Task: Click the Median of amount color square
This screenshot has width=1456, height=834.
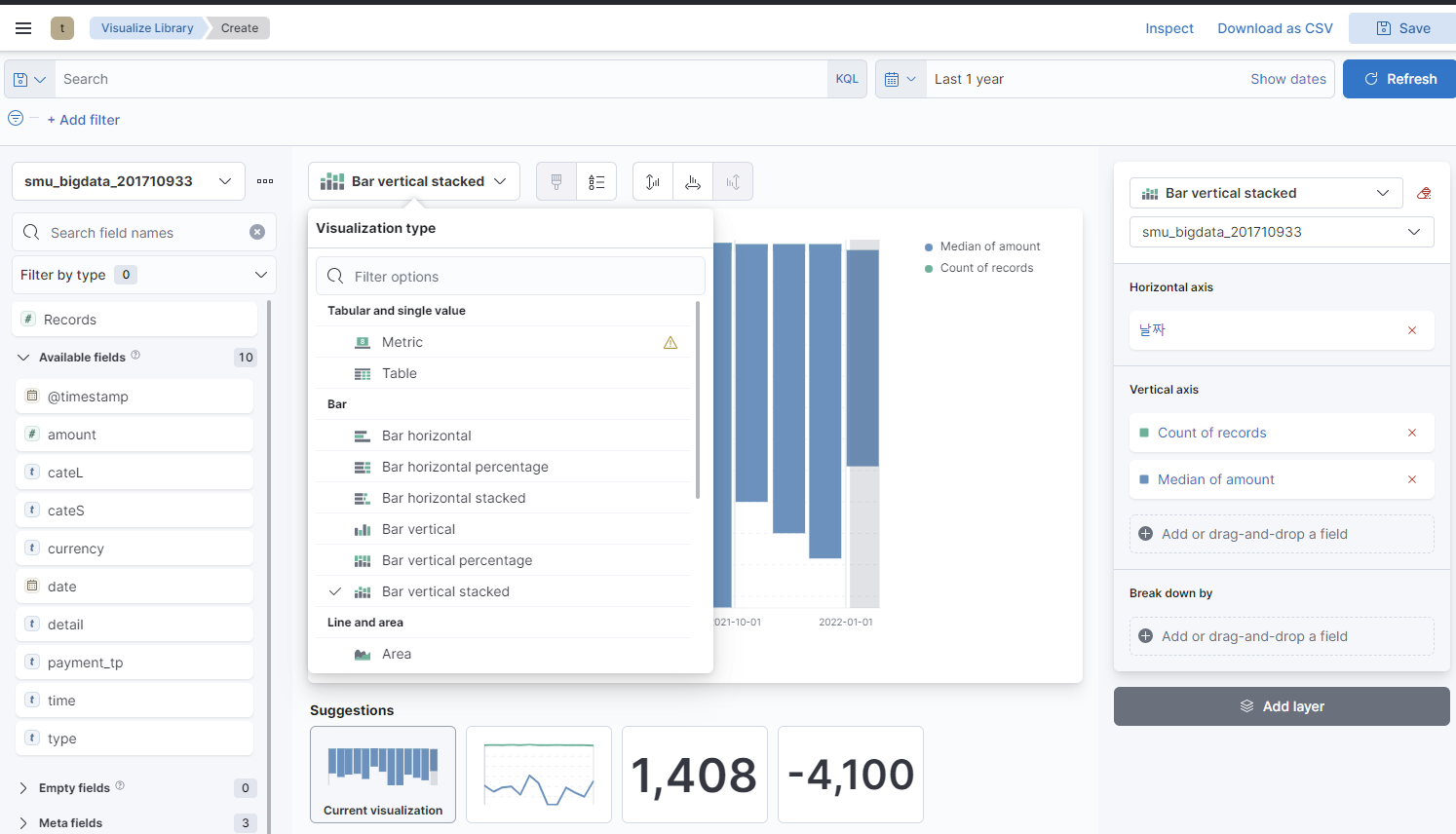Action: [x=1144, y=479]
